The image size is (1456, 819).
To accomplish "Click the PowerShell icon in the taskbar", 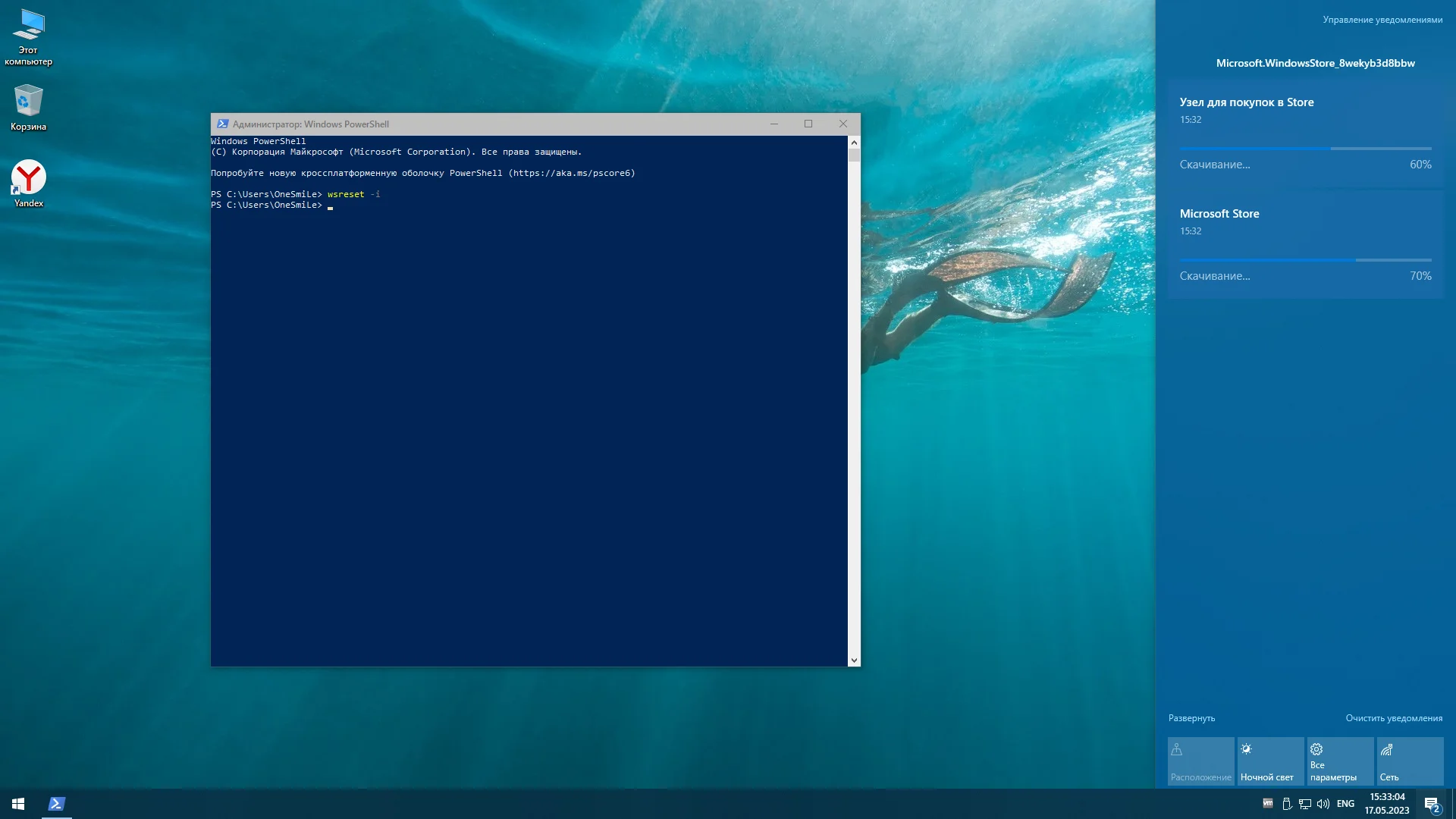I will click(x=57, y=804).
